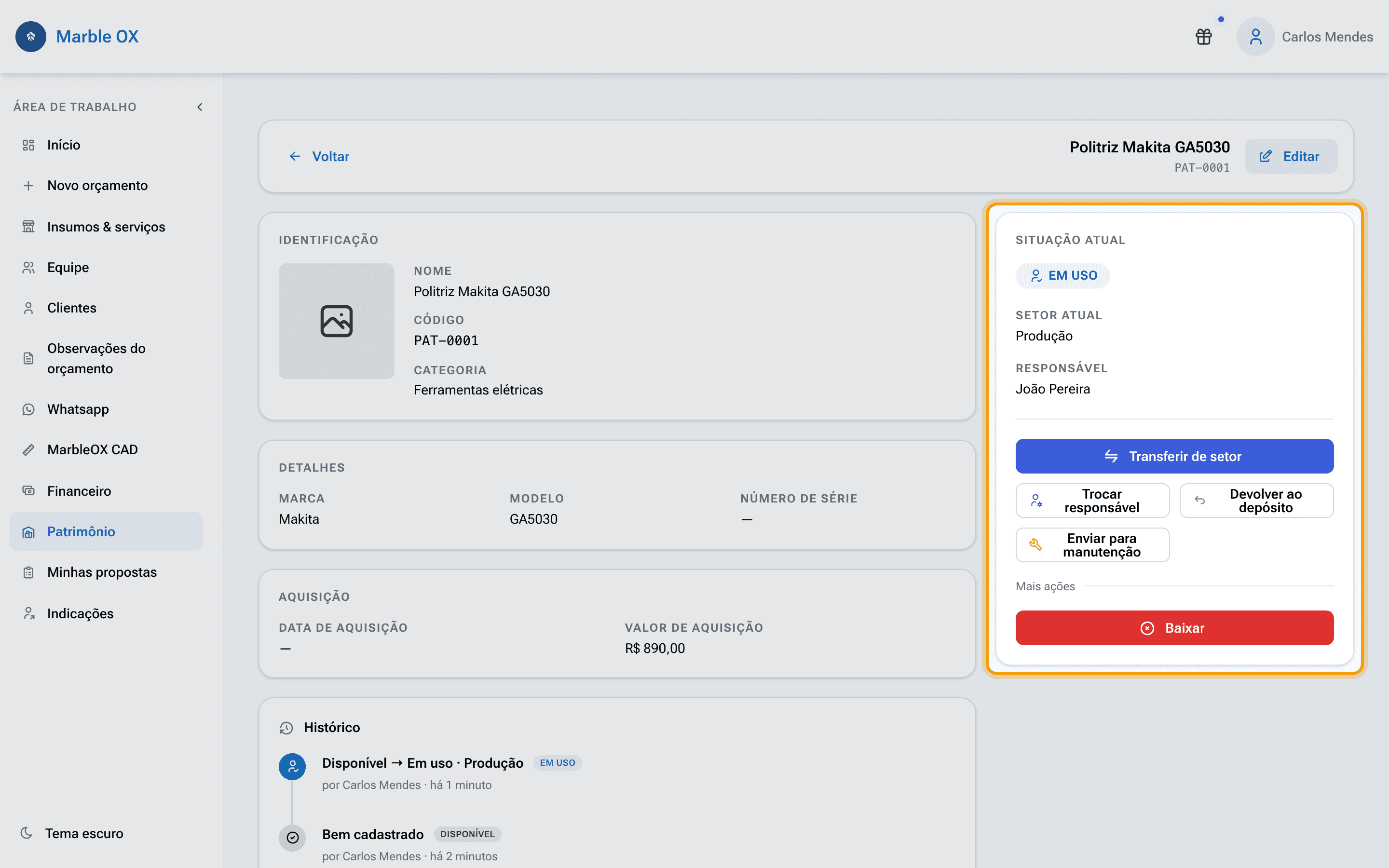Open Novo orçamento from the sidebar
This screenshot has width=1389, height=868.
(106, 186)
